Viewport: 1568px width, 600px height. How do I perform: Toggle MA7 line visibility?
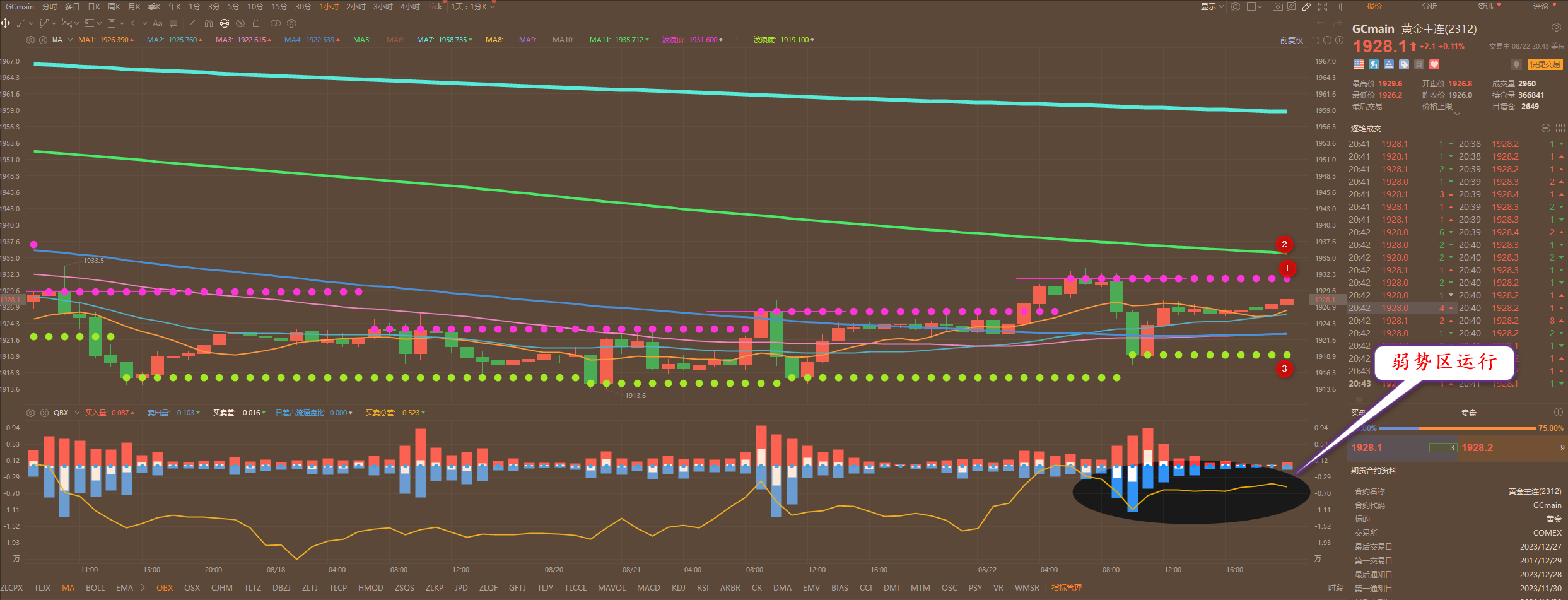coord(445,40)
